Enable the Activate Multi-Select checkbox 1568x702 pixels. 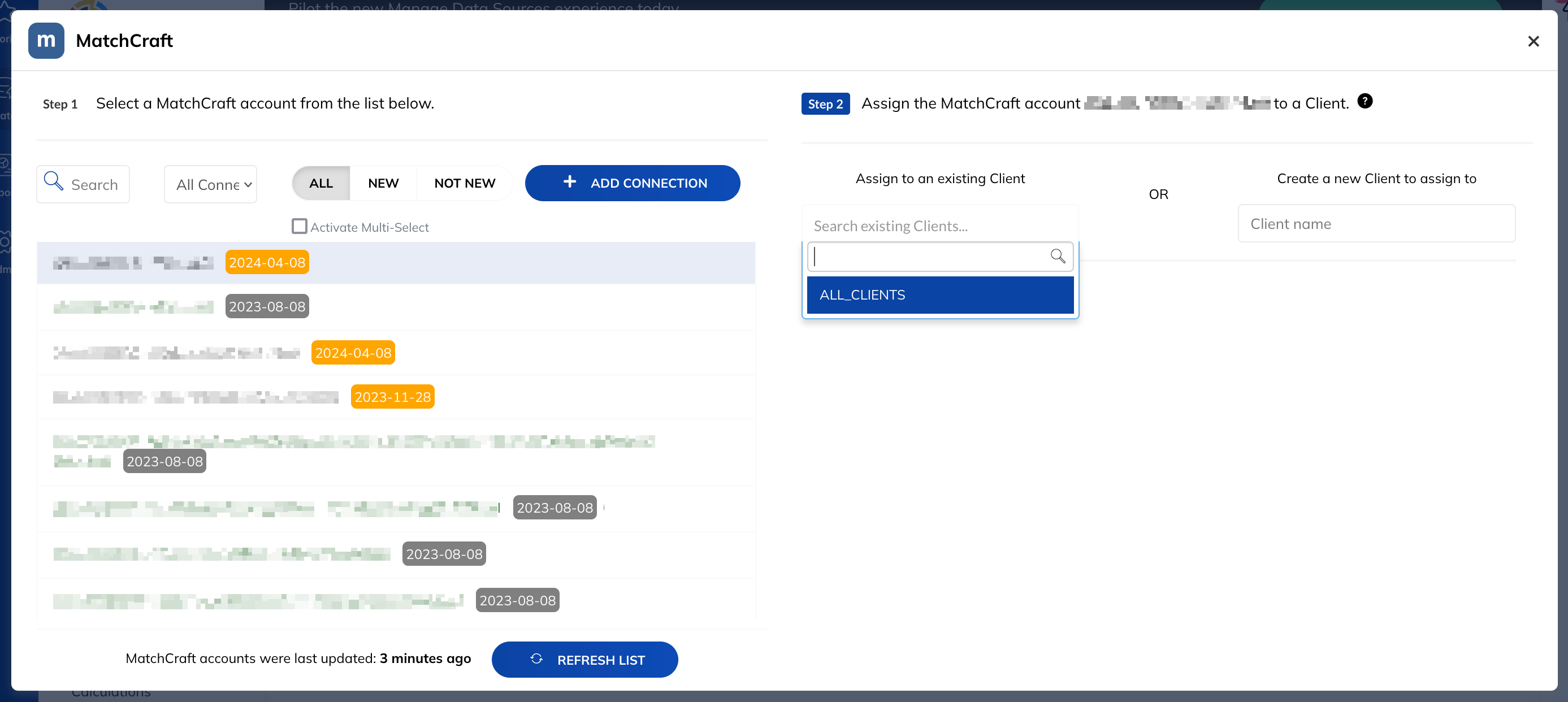[x=299, y=227]
